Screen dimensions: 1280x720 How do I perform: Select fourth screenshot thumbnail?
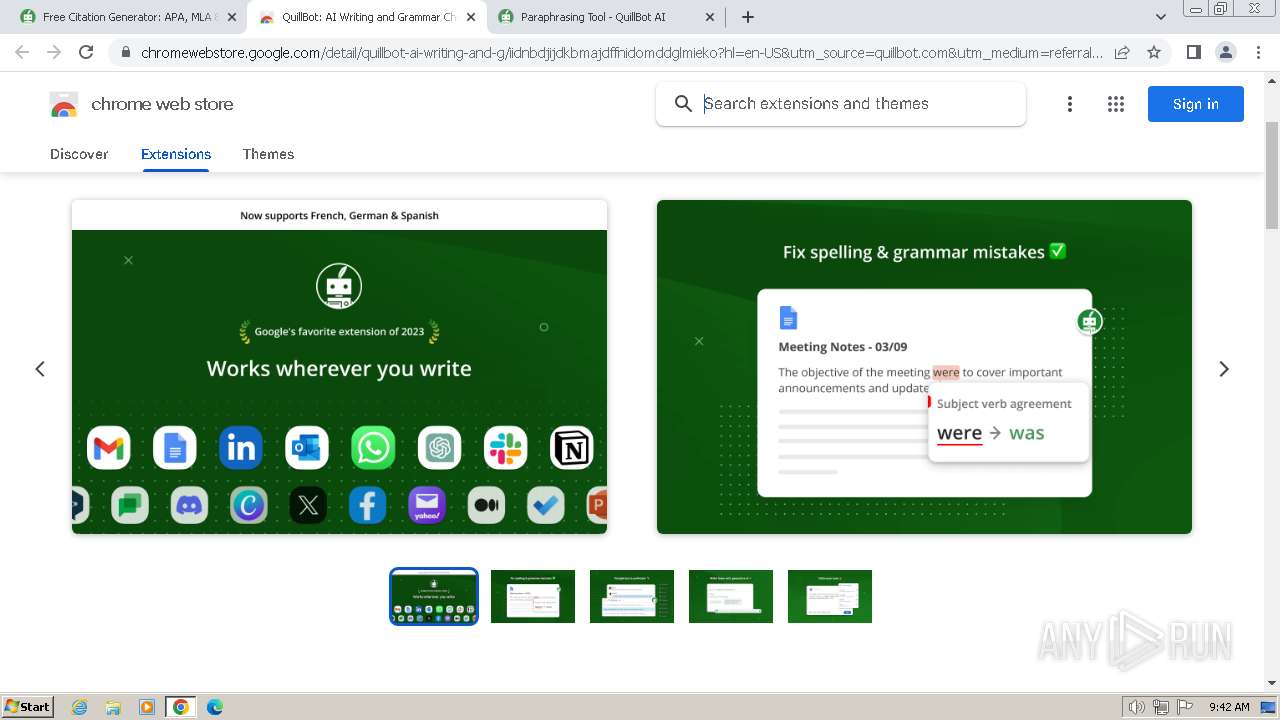(x=731, y=596)
